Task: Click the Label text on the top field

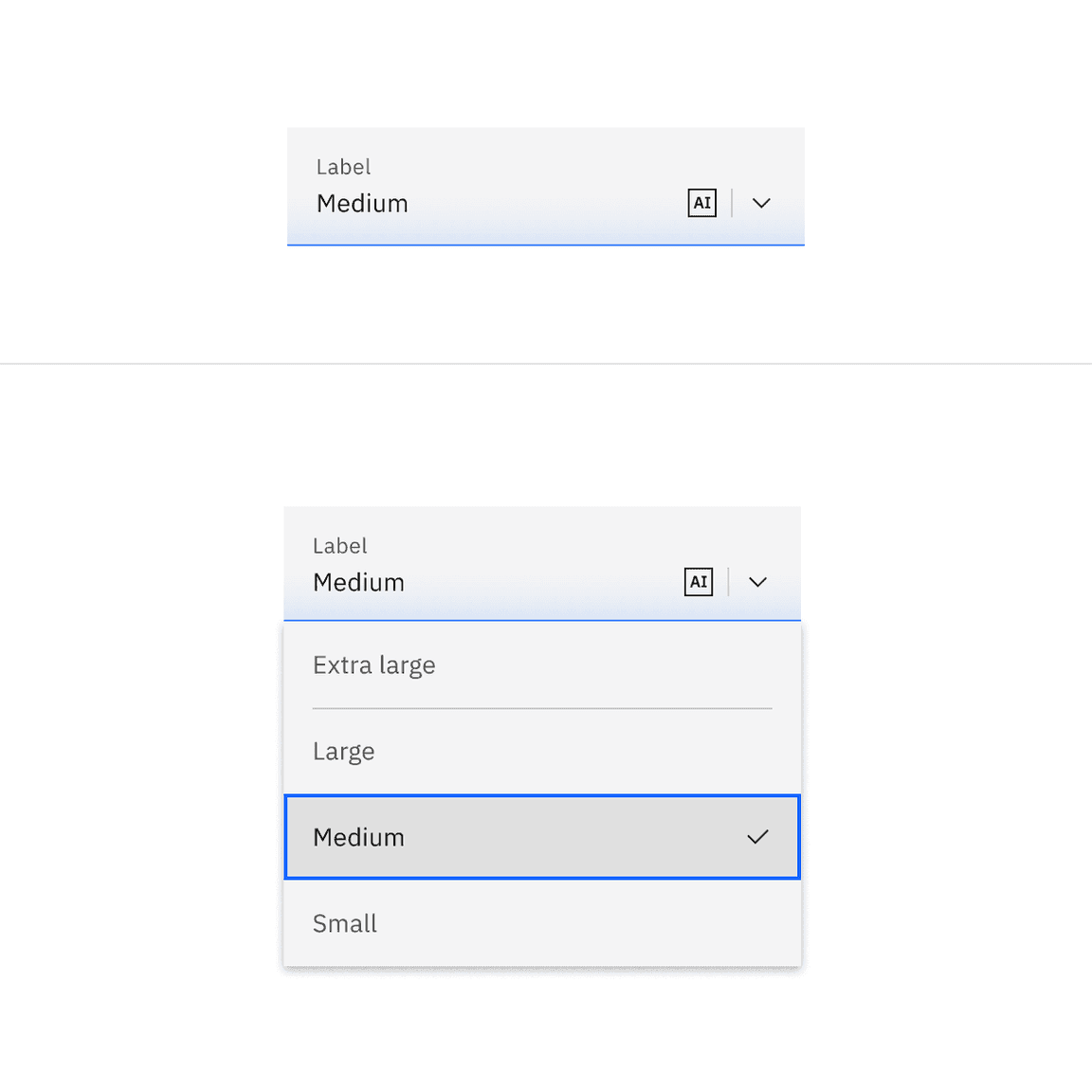Action: (343, 167)
